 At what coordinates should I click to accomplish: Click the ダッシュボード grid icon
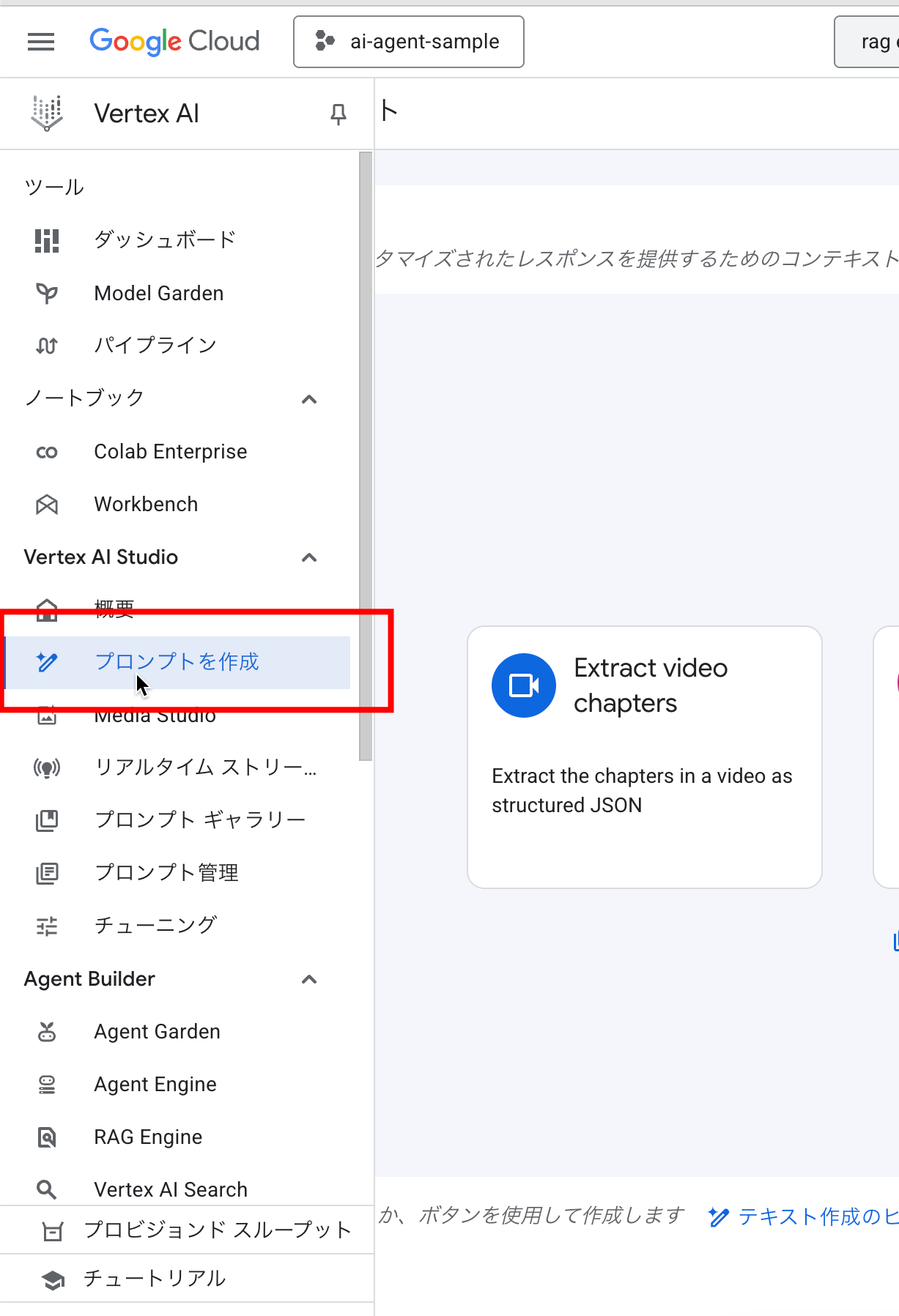(x=47, y=240)
